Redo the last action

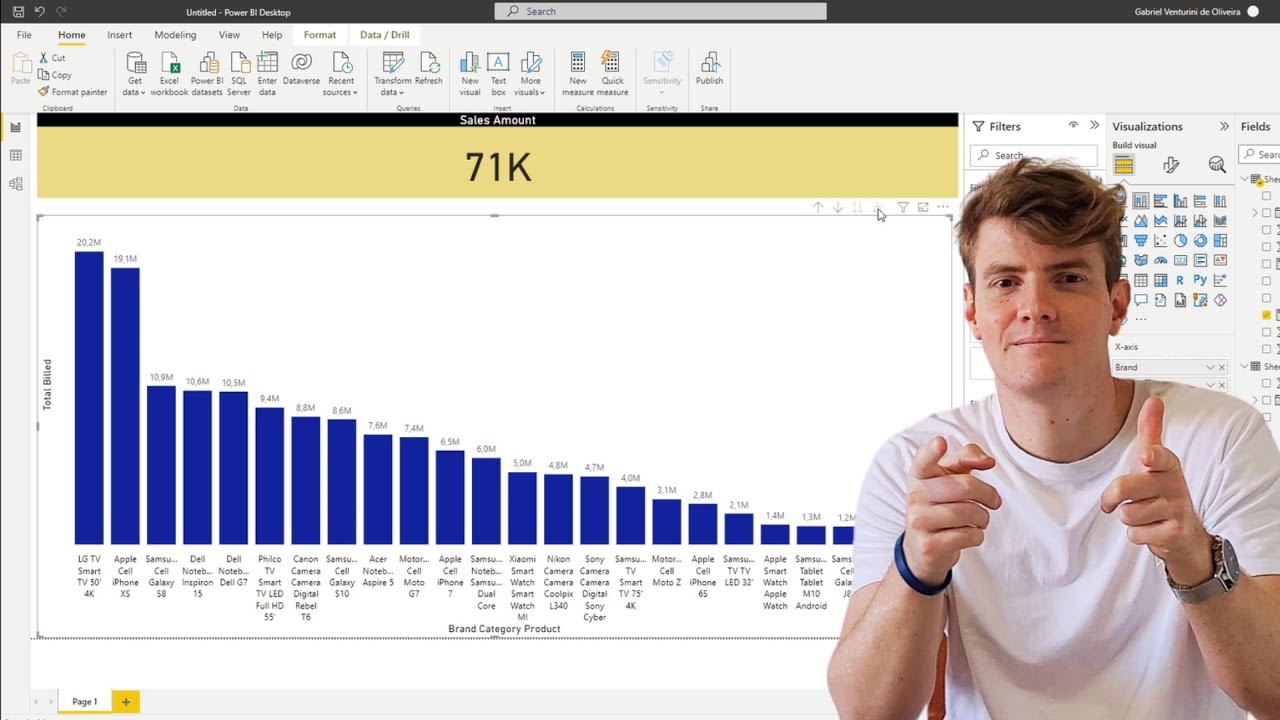(62, 12)
